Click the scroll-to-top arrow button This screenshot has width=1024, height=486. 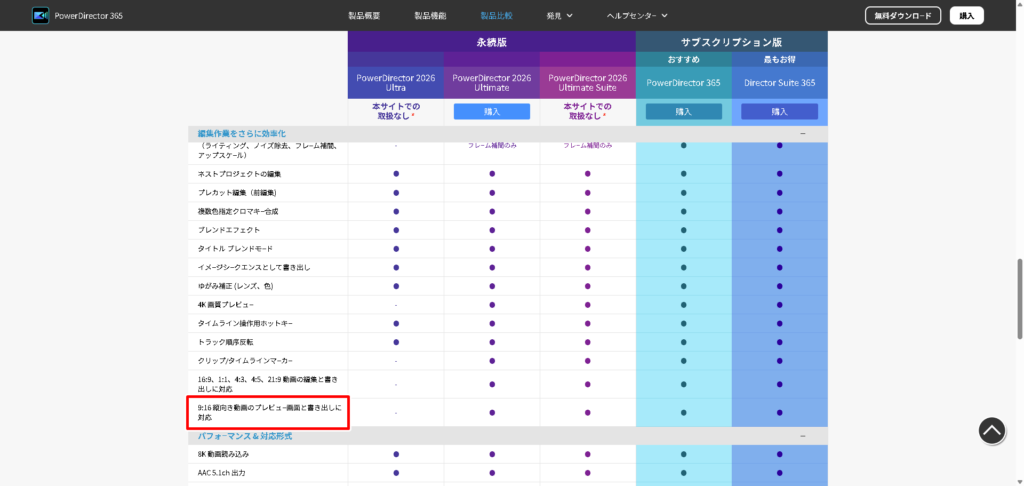click(x=991, y=430)
